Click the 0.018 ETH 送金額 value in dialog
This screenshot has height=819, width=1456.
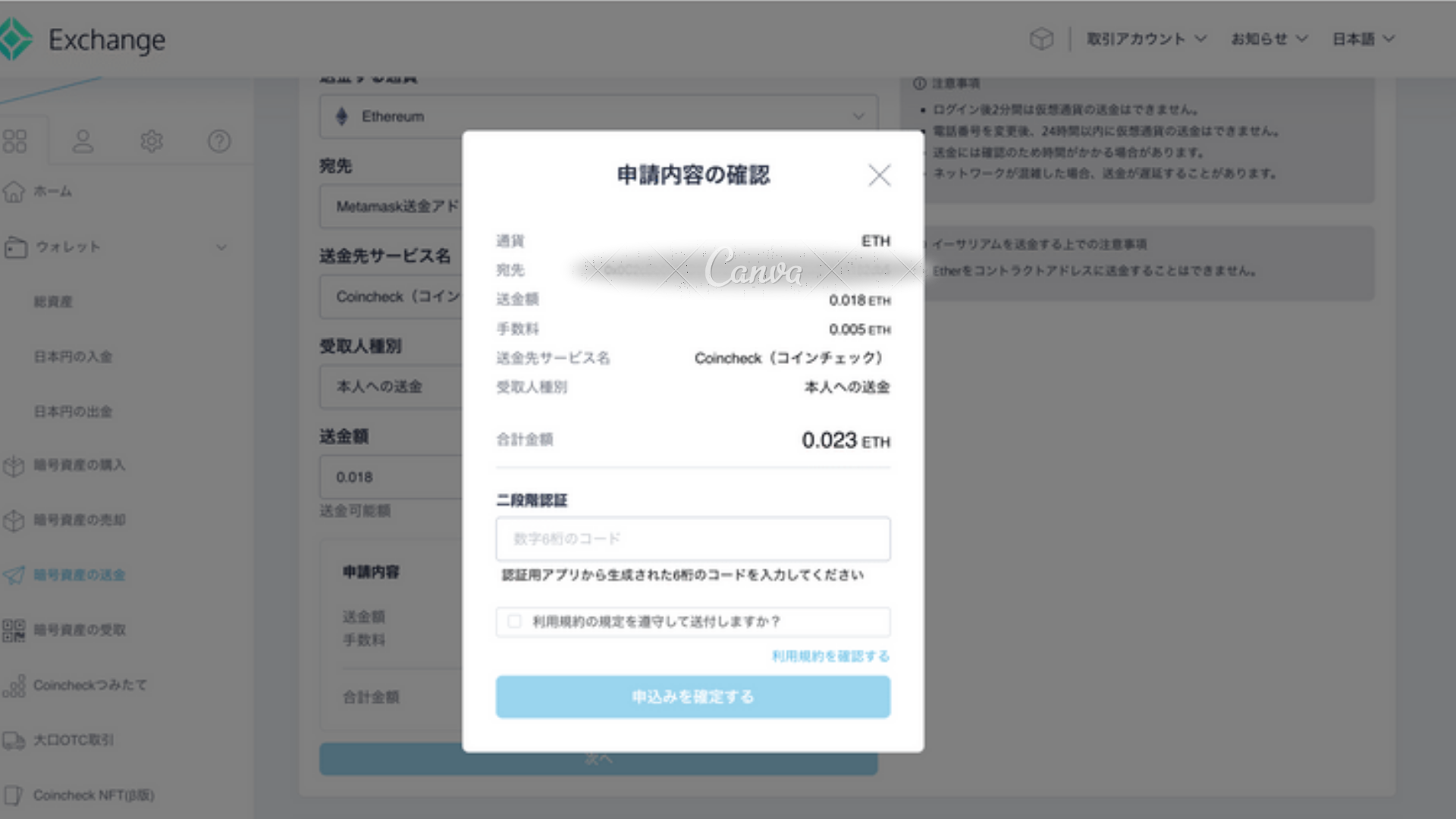coord(859,300)
